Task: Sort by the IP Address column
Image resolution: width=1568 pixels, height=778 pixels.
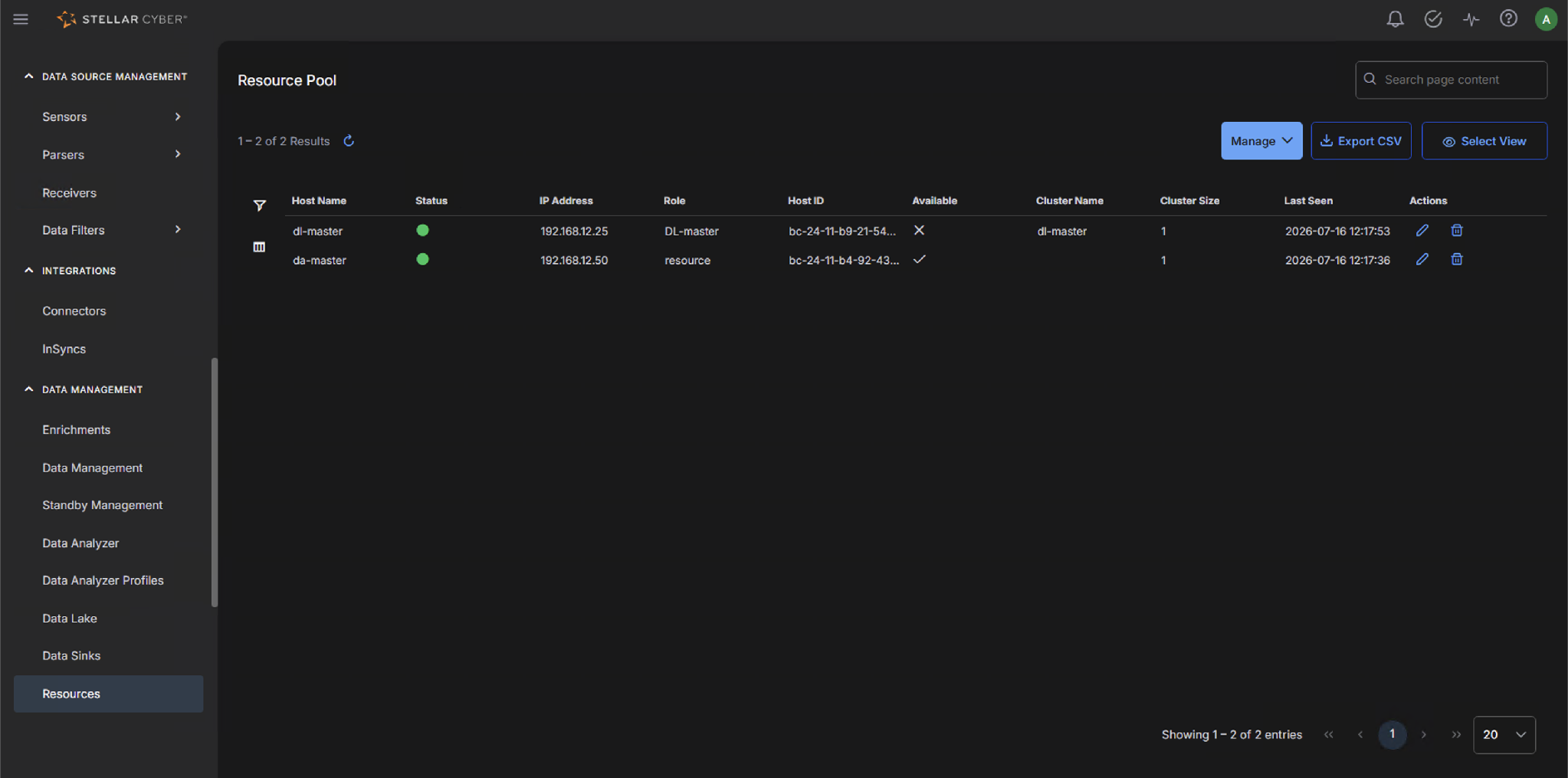Action: (566, 201)
